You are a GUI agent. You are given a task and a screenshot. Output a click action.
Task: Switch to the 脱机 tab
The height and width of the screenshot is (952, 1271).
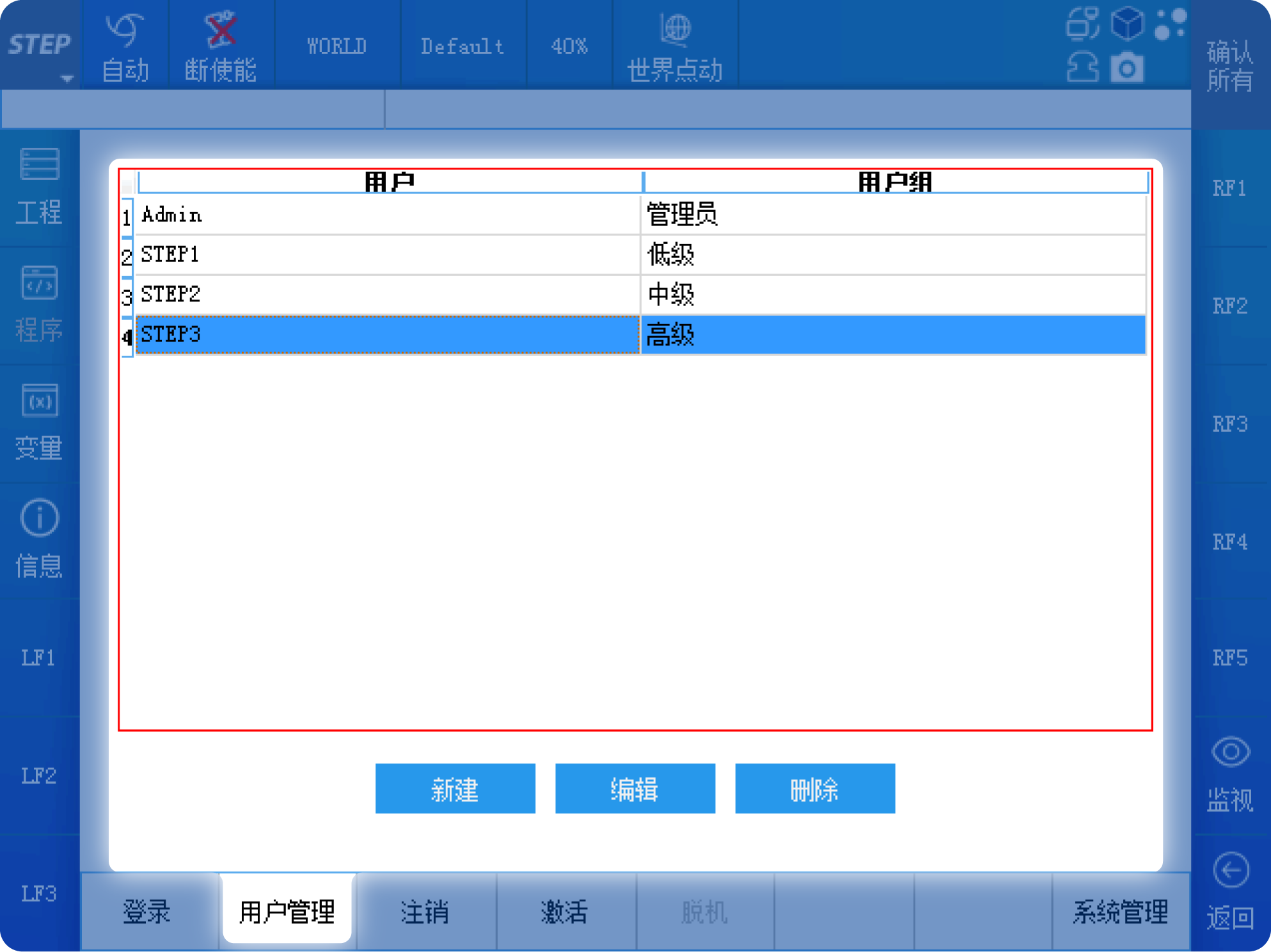coord(705,911)
